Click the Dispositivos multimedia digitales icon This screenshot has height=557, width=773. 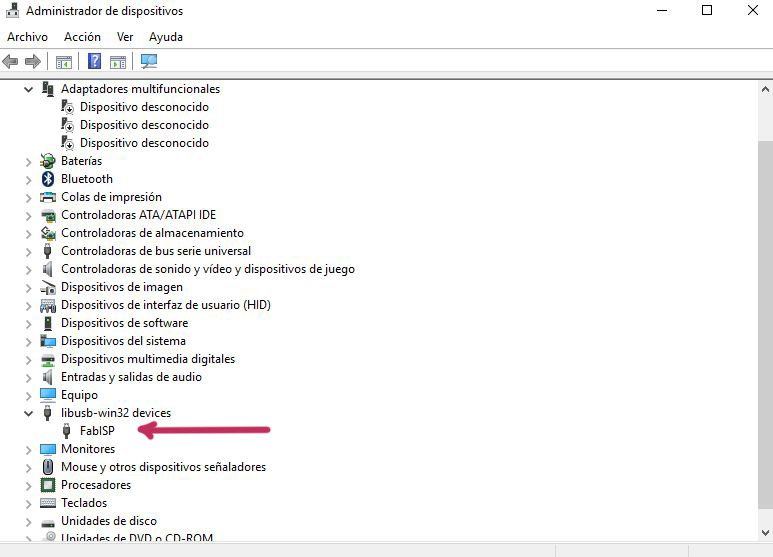48,359
